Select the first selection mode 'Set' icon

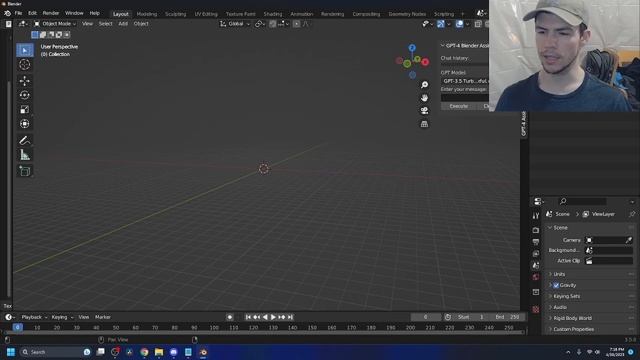[35, 35]
